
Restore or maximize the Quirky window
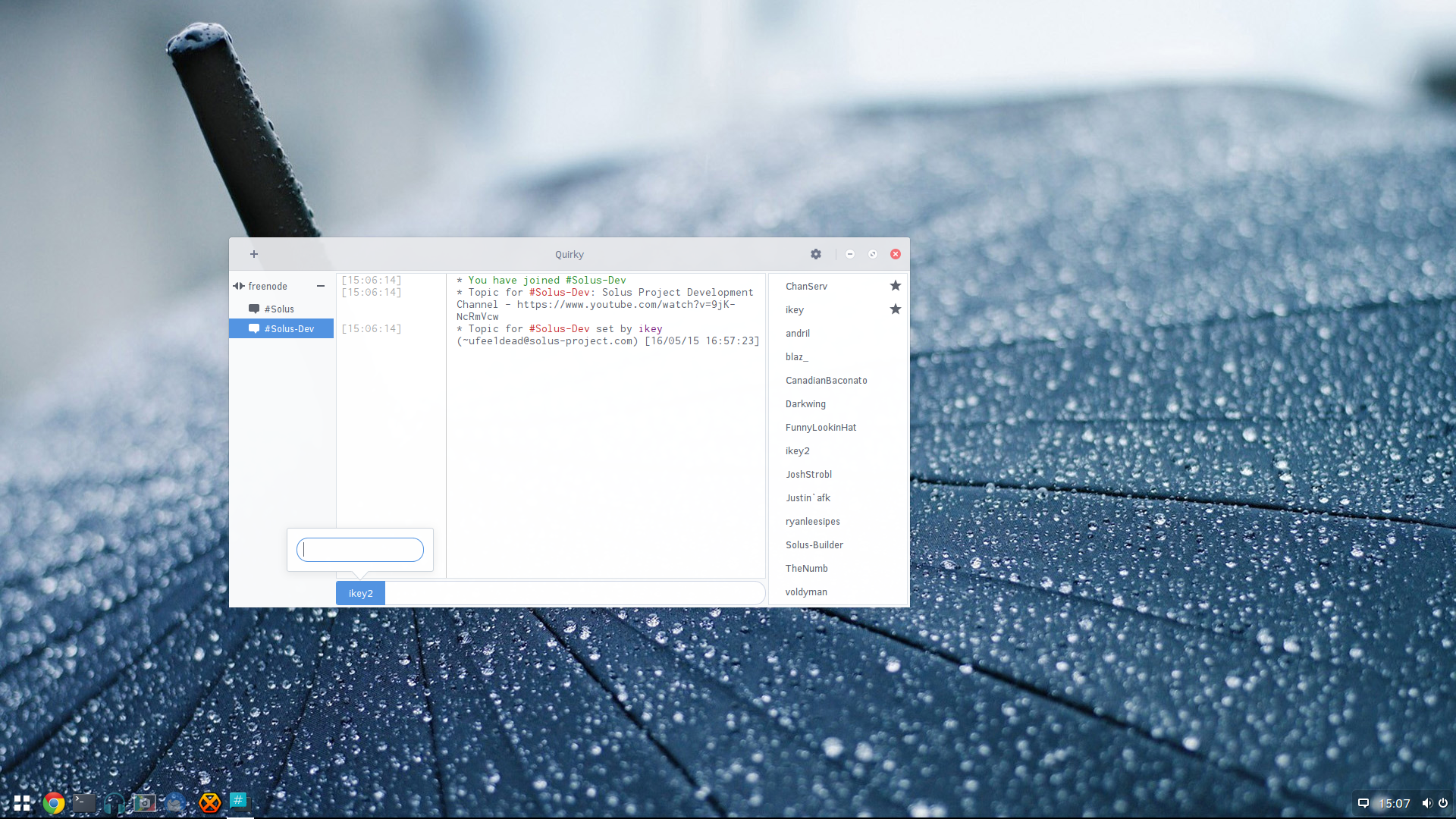[x=873, y=254]
